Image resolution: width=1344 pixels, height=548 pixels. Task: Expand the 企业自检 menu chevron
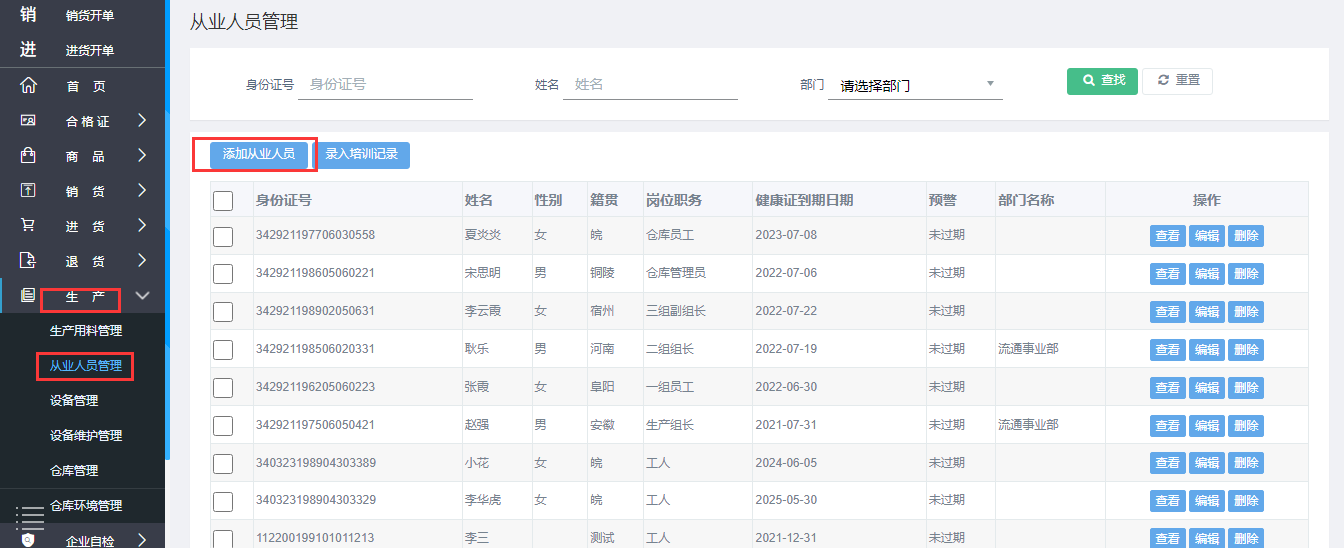coord(142,540)
